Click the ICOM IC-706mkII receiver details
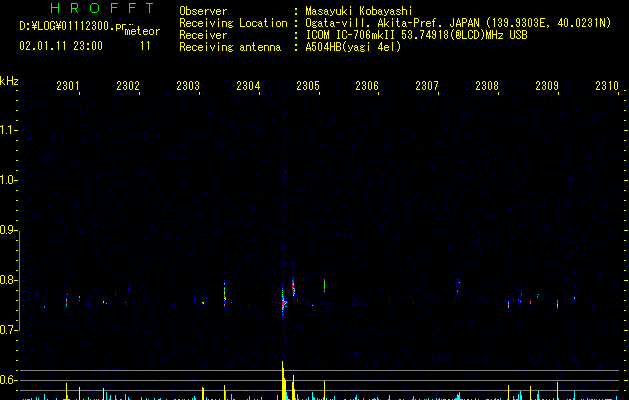This screenshot has width=629, height=400. pos(416,35)
